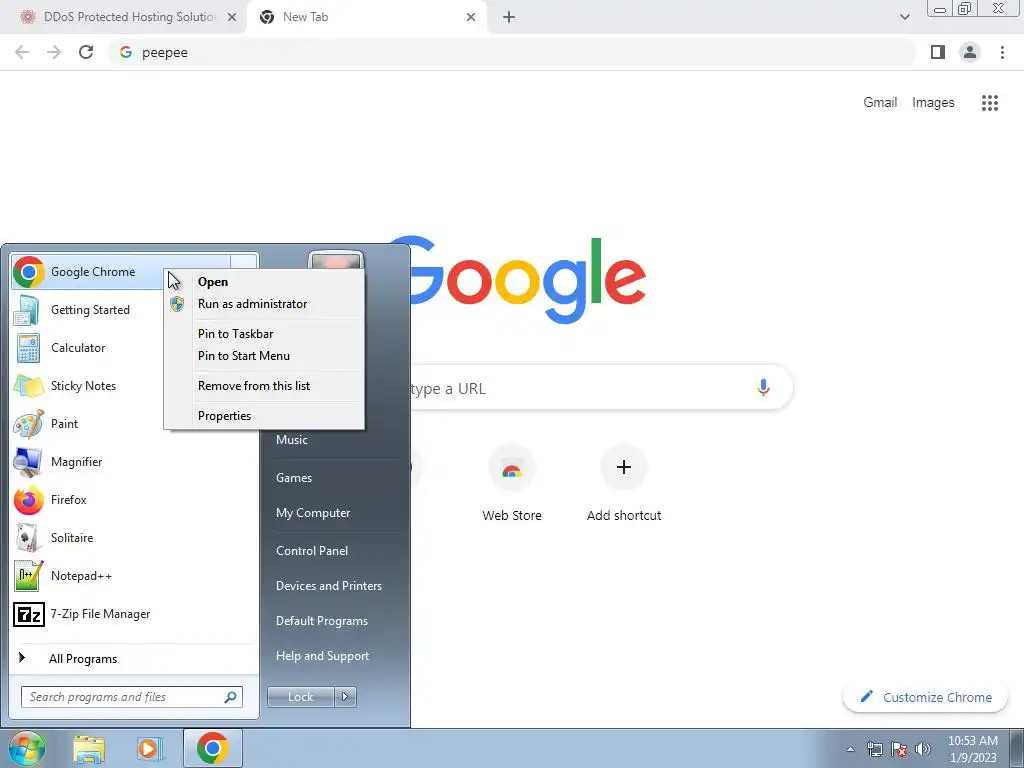Image resolution: width=1024 pixels, height=768 pixels.
Task: Choose Pin to Start Menu
Action: 244,356
